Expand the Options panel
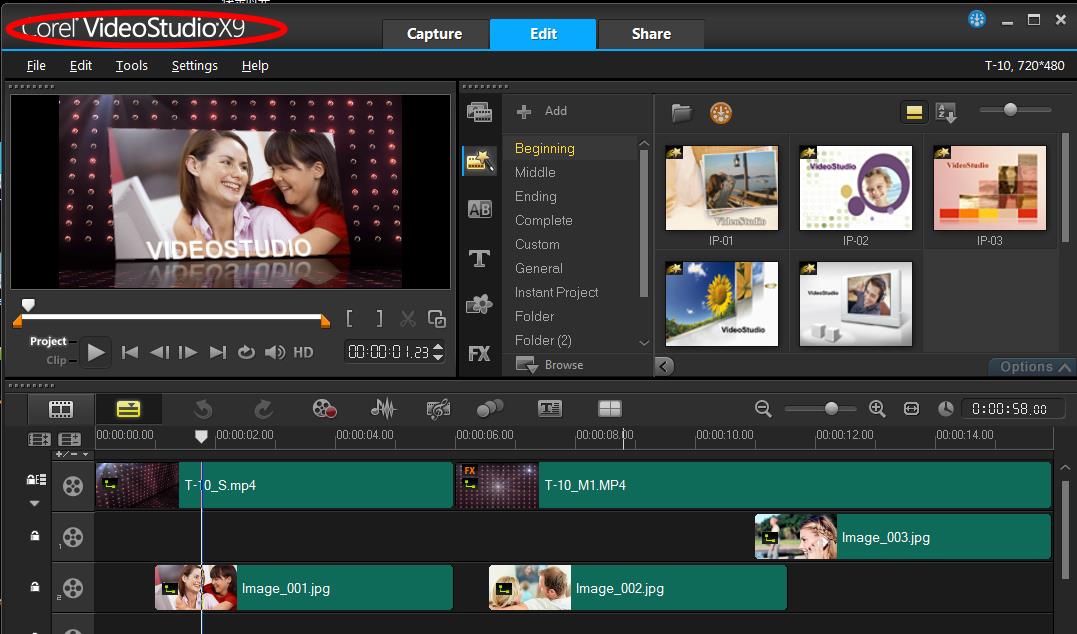This screenshot has height=634, width=1077. coord(1032,367)
